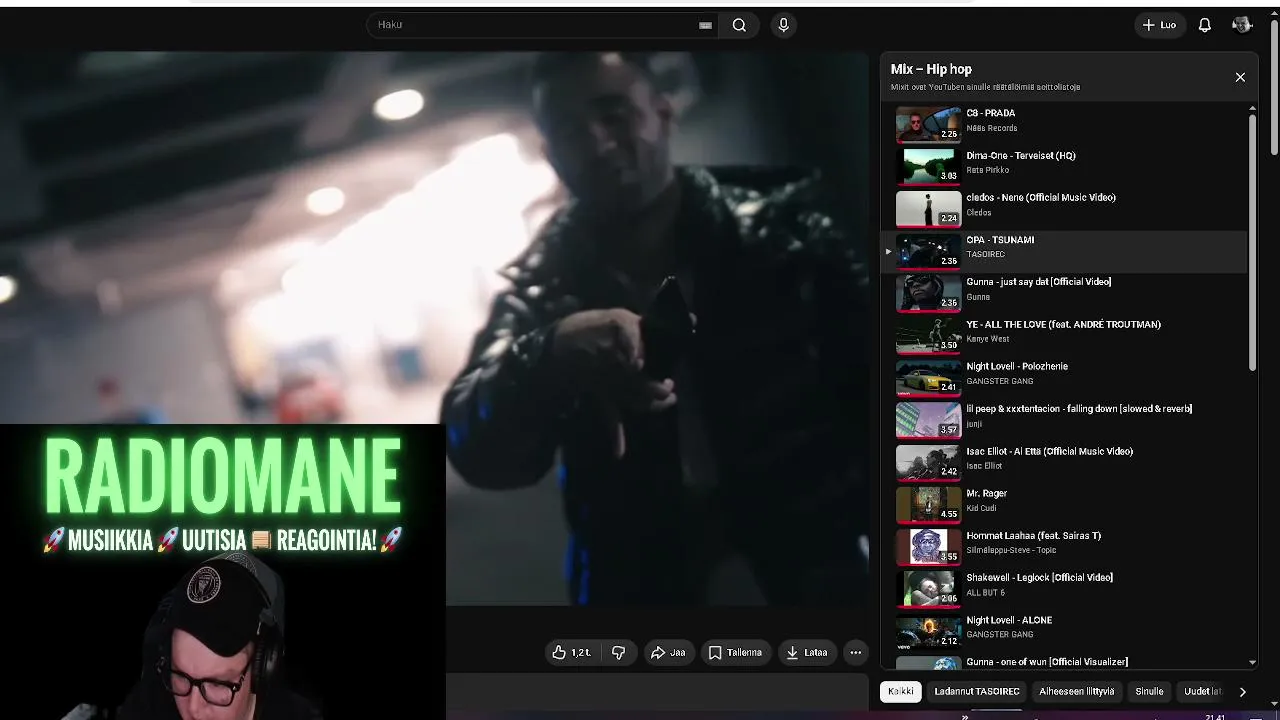
Task: Click the magnifier search button
Action: [739, 25]
